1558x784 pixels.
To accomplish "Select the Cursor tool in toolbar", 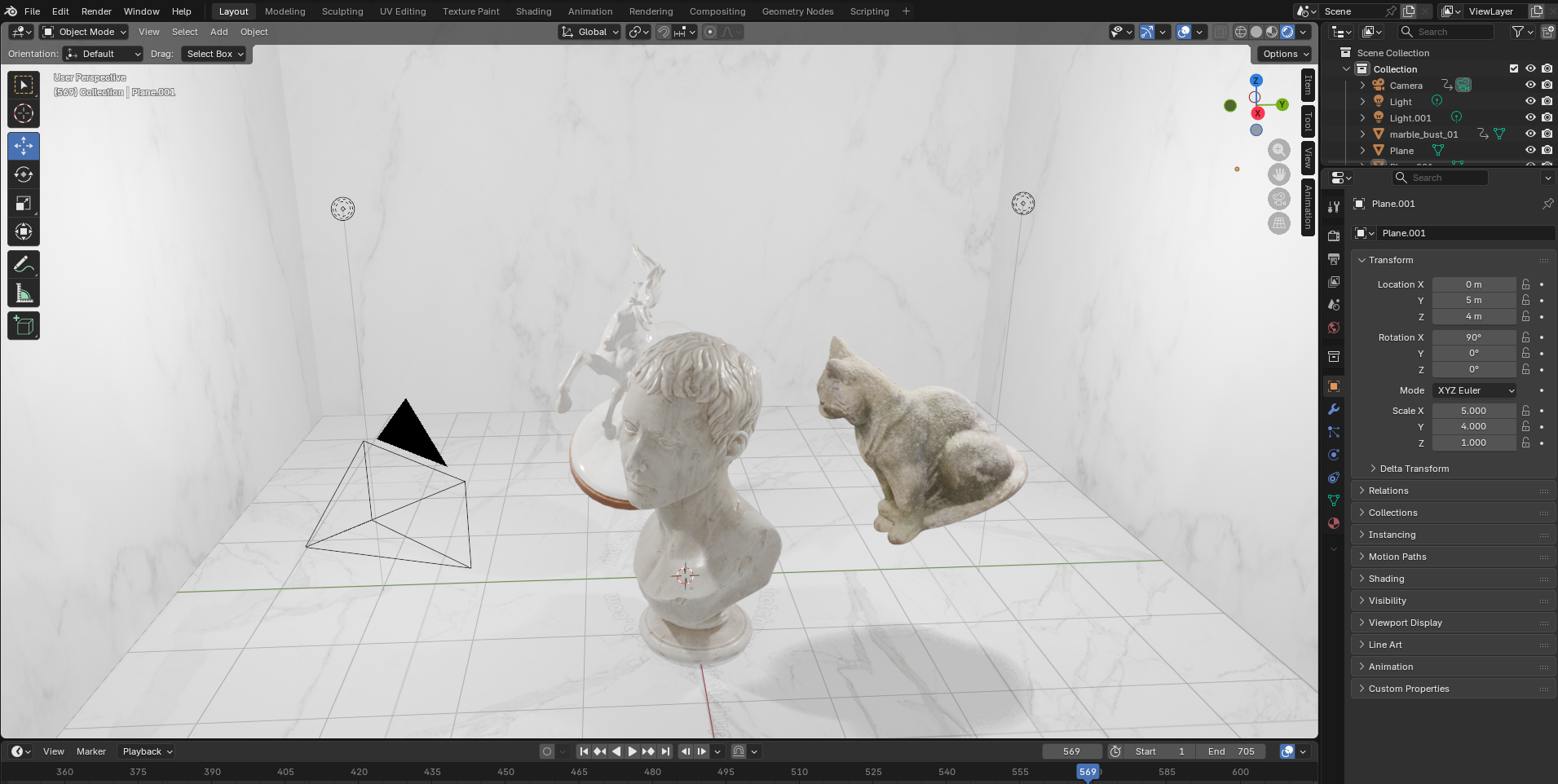I will [24, 114].
